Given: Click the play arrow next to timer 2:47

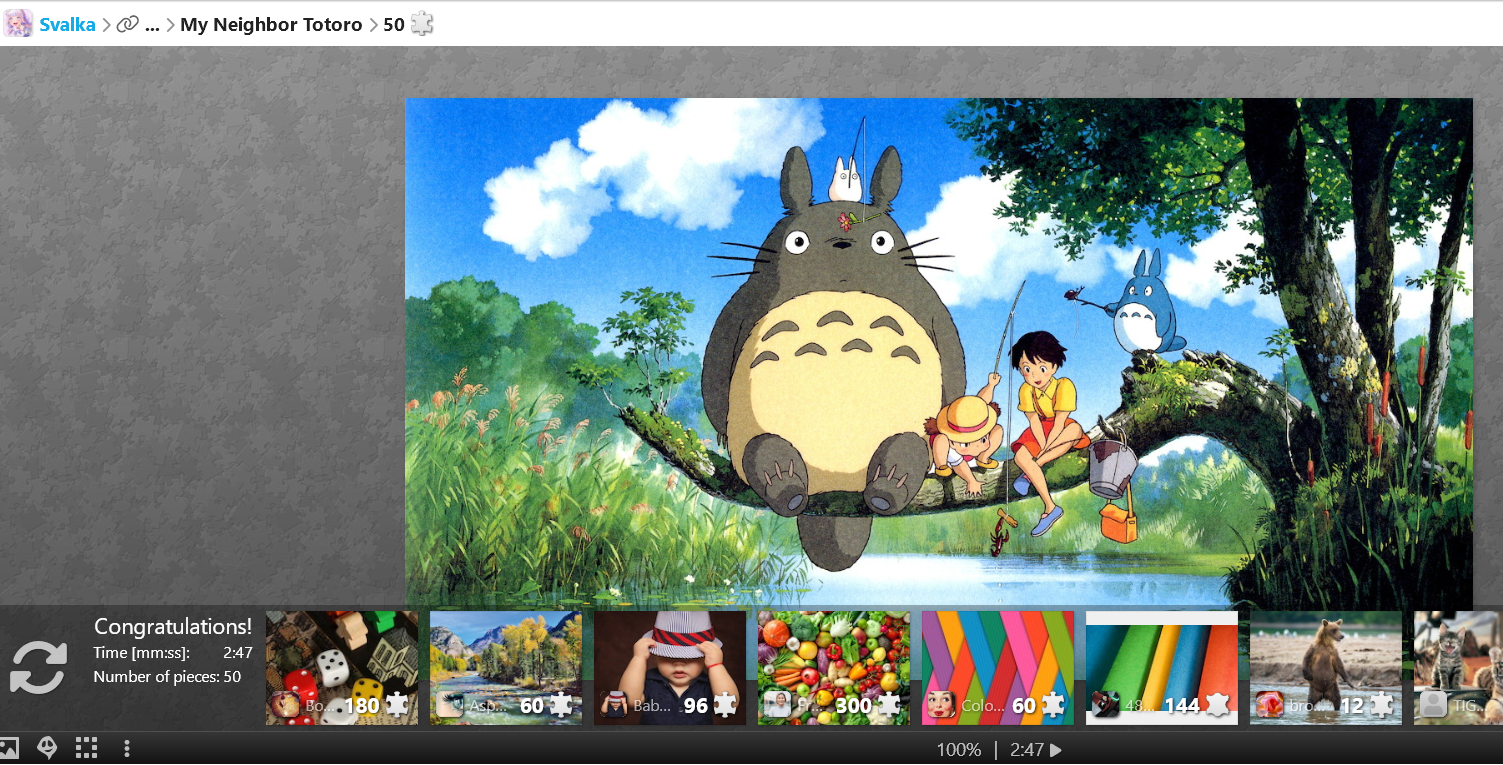Looking at the screenshot, I should [1055, 750].
